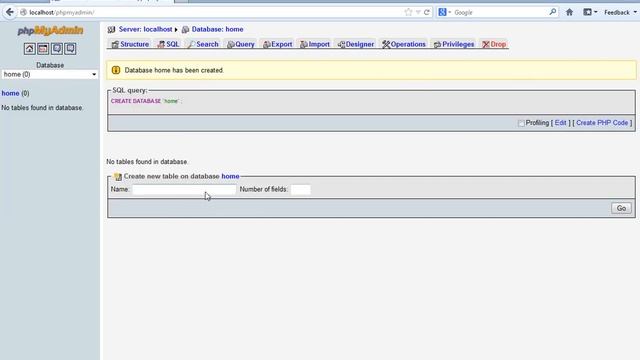Reload the page with refresh icon
640x360 pixels.
427,12
